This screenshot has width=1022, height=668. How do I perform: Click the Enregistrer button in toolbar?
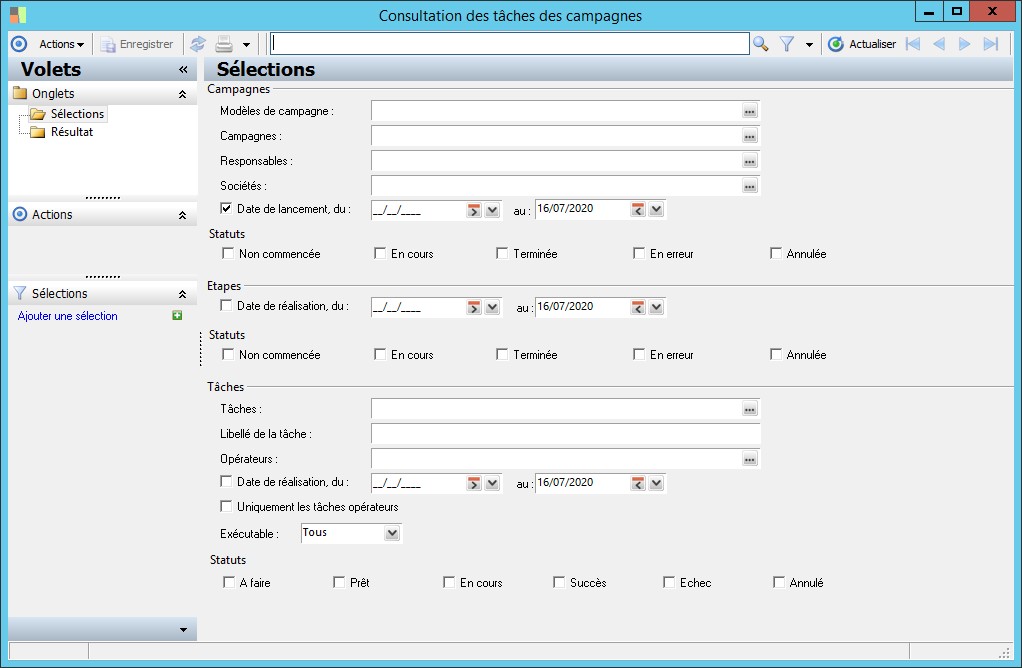tap(137, 44)
